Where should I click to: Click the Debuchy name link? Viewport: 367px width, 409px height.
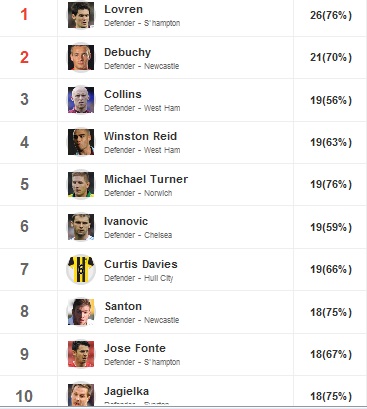point(127,52)
